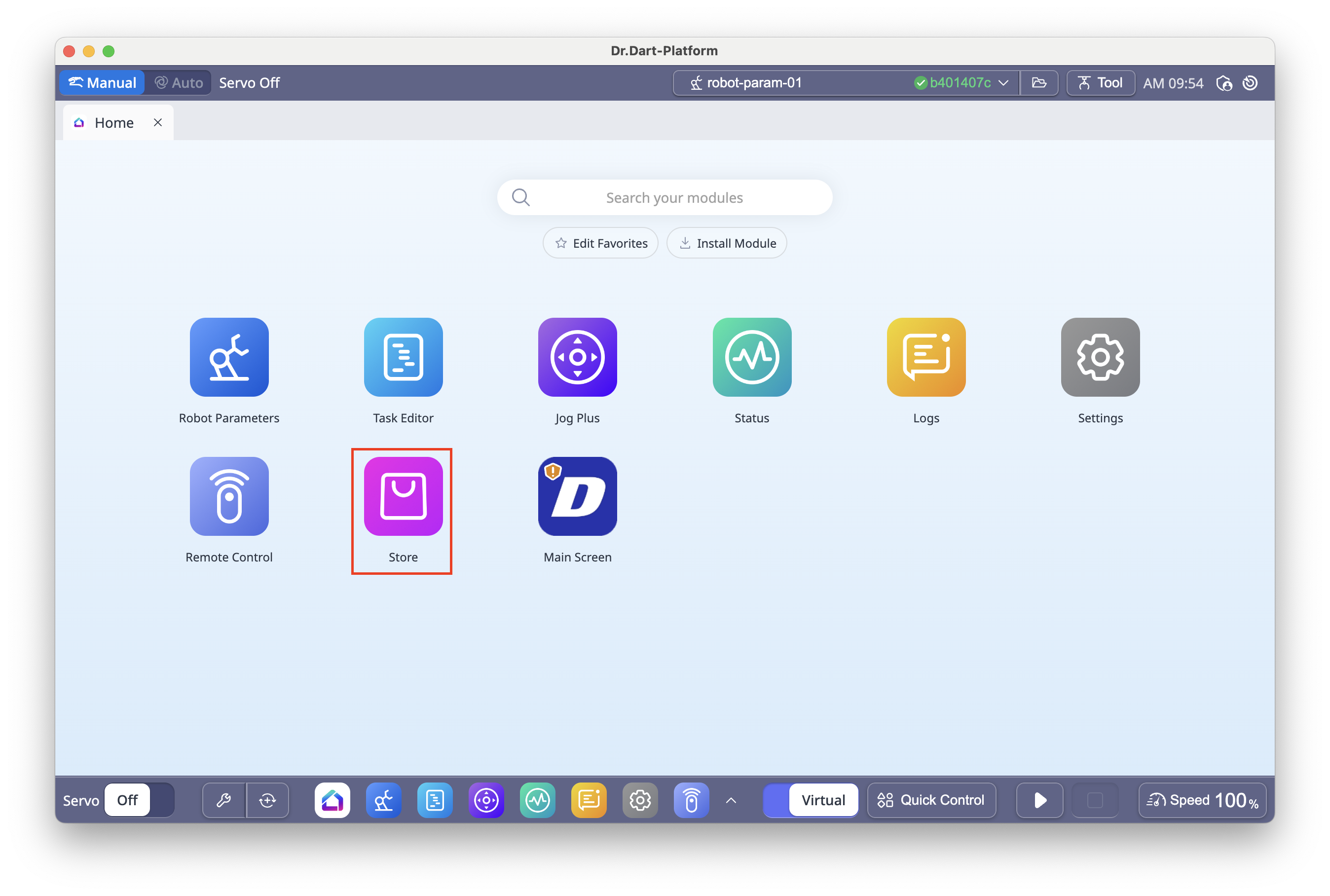
Task: Click the Search your modules field
Action: click(673, 198)
